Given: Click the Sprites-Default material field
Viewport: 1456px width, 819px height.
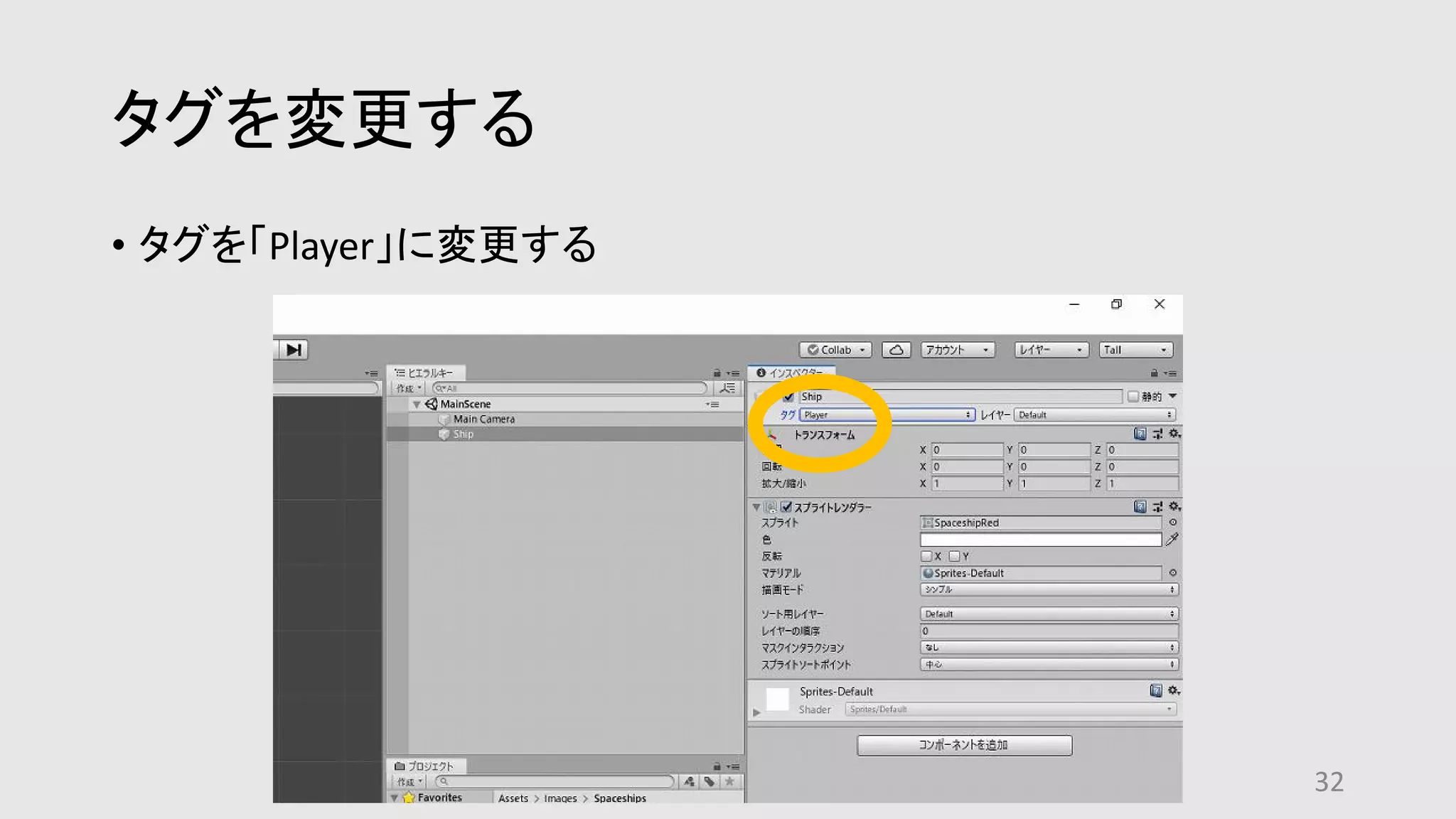Looking at the screenshot, I should point(1041,573).
